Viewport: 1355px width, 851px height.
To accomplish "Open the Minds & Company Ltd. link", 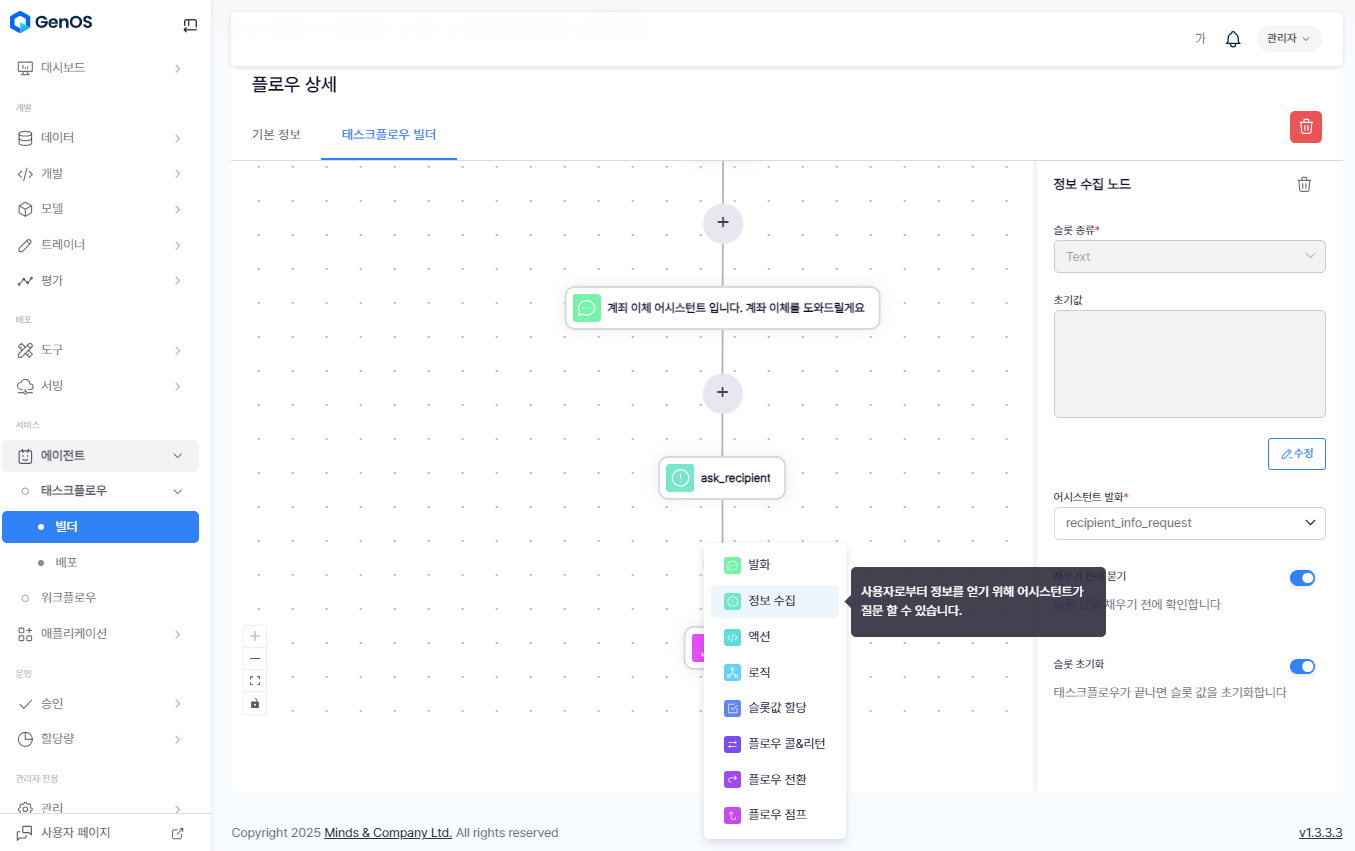I will (x=388, y=833).
